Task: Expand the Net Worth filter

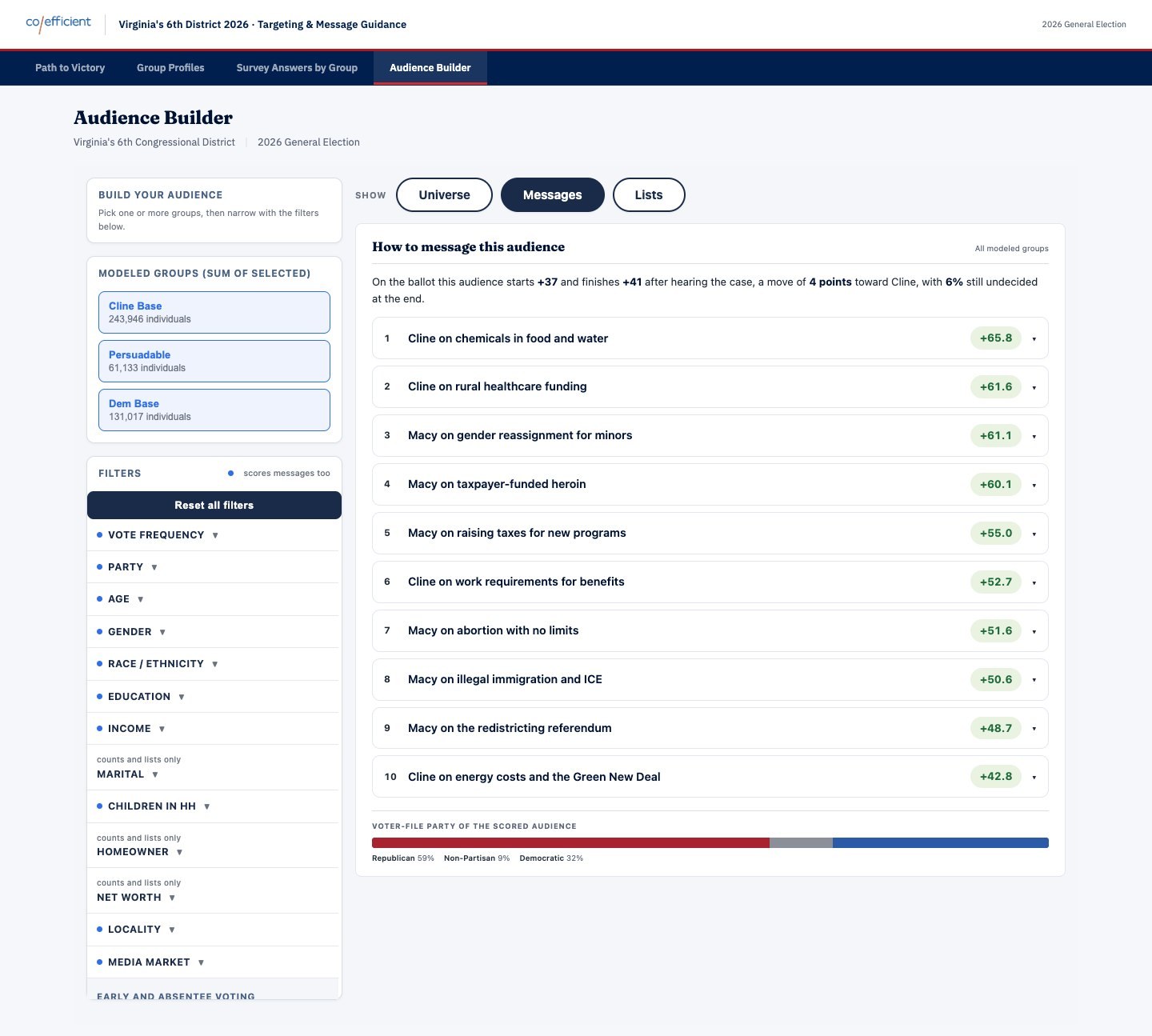Action: click(214, 890)
